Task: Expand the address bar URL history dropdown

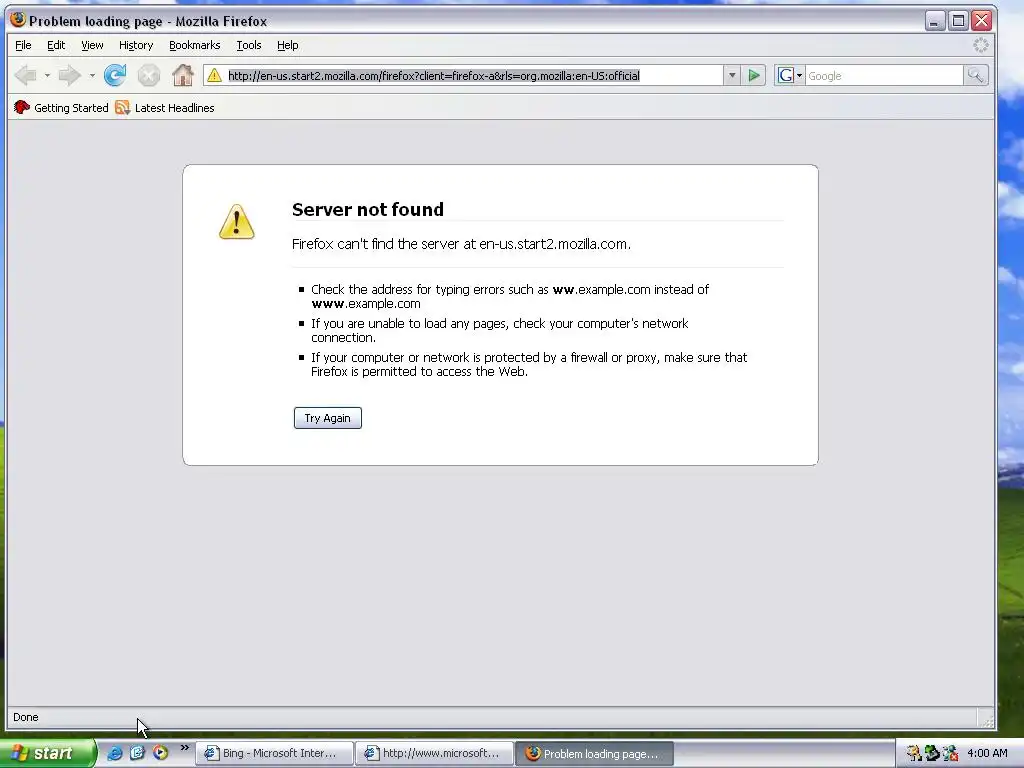Action: pos(732,76)
